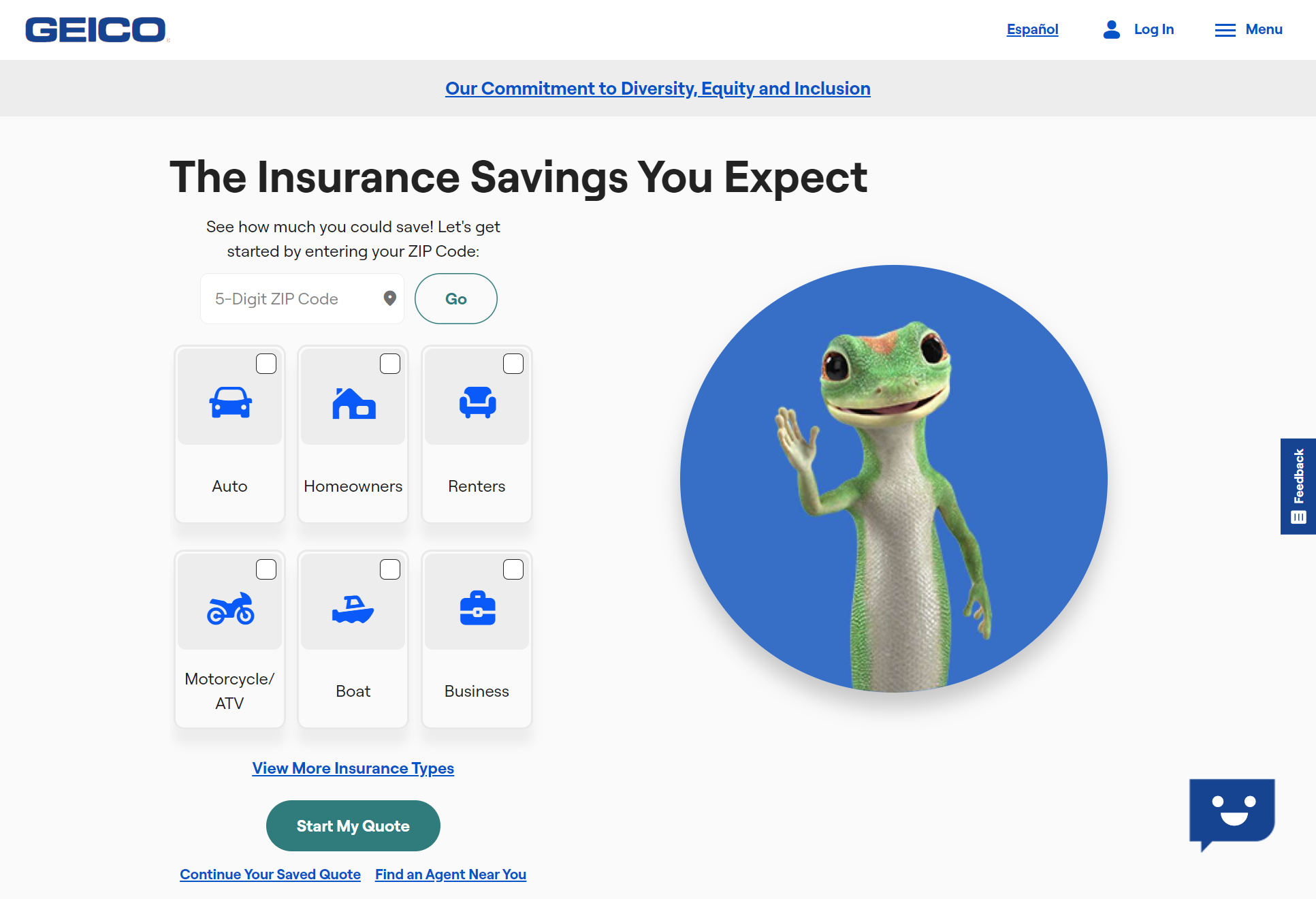This screenshot has height=899, width=1316.
Task: Click Find an Agent Near You link
Action: click(449, 874)
